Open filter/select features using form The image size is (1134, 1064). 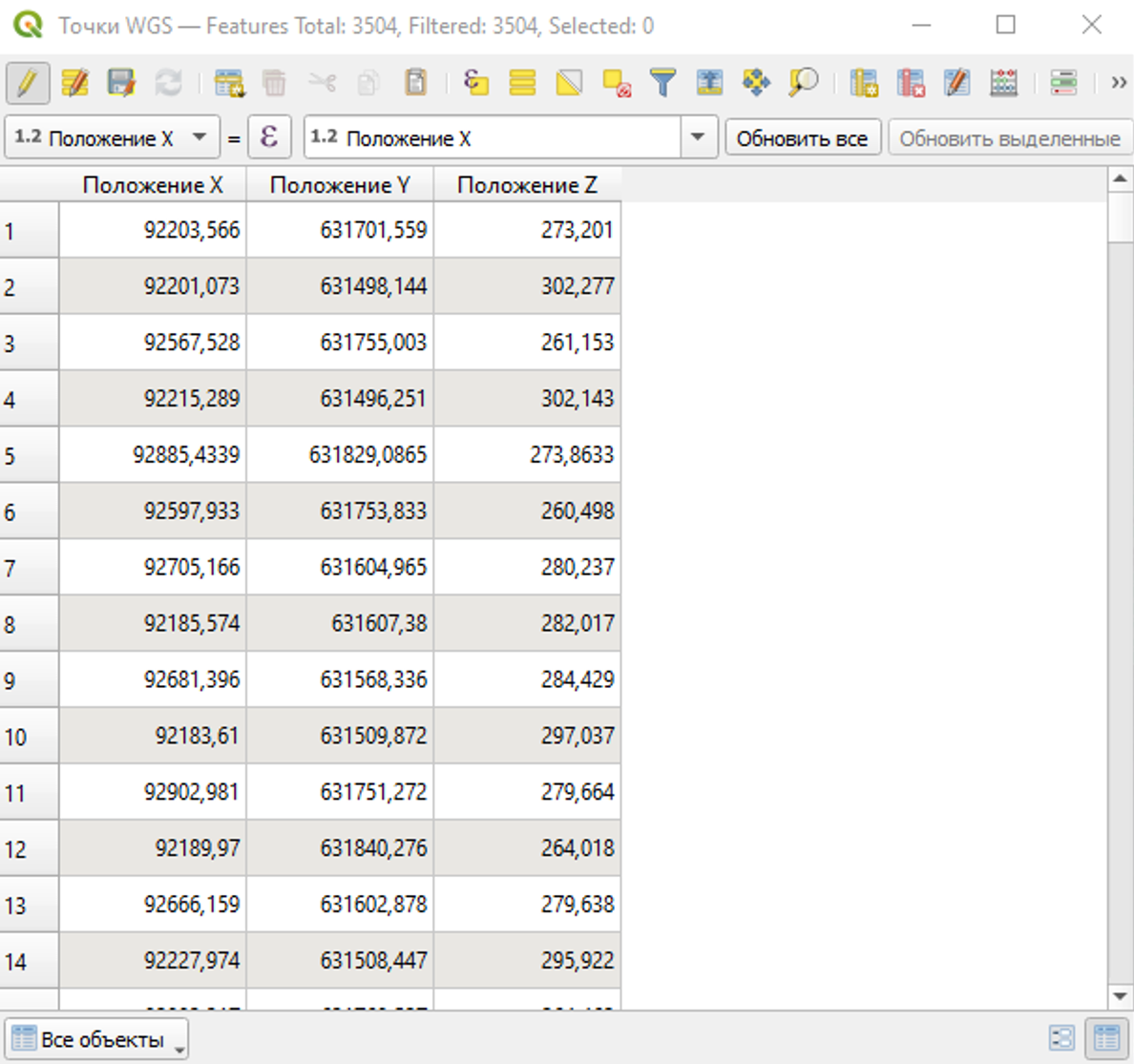point(662,83)
